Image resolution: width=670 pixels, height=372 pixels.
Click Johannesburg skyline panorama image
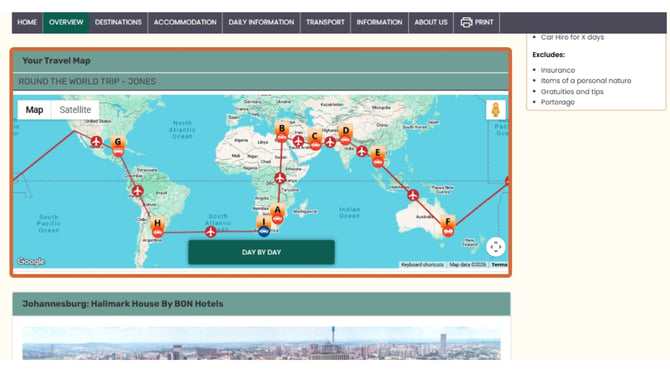[x=261, y=343]
